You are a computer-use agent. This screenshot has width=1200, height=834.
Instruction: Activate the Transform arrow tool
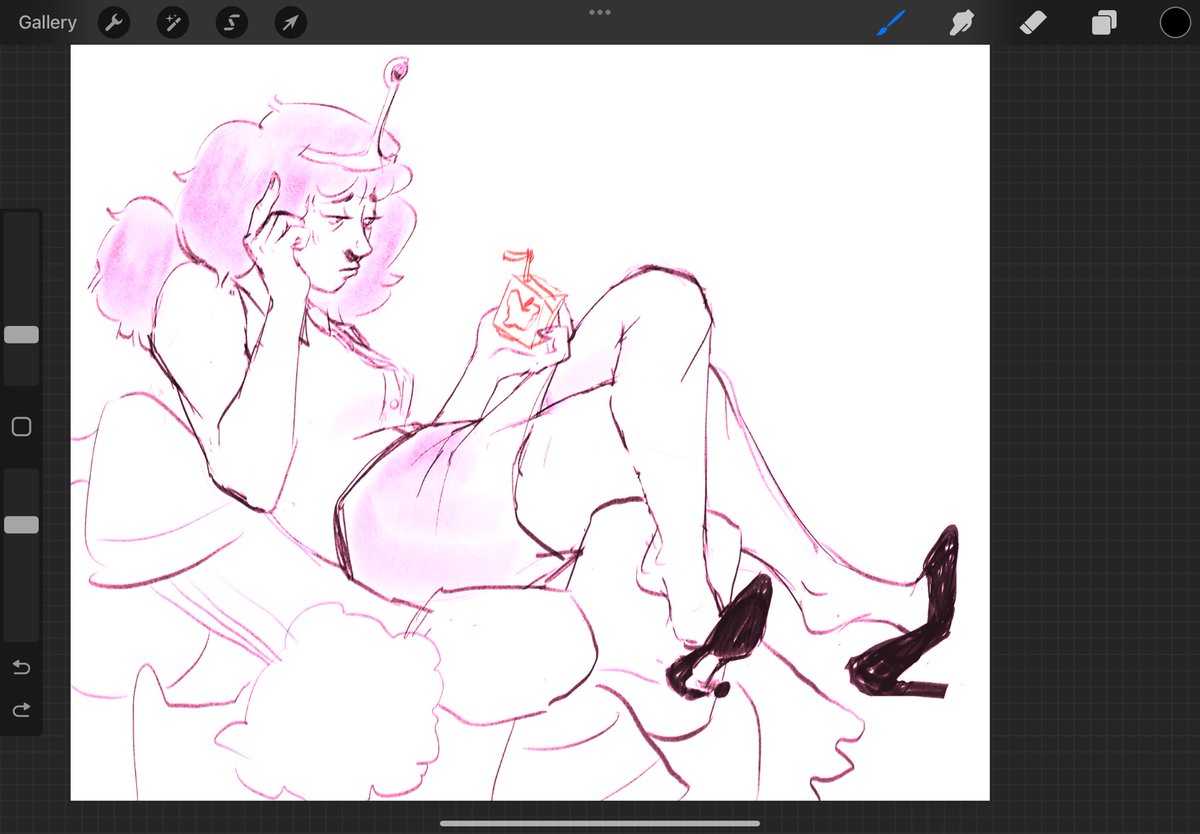291,22
